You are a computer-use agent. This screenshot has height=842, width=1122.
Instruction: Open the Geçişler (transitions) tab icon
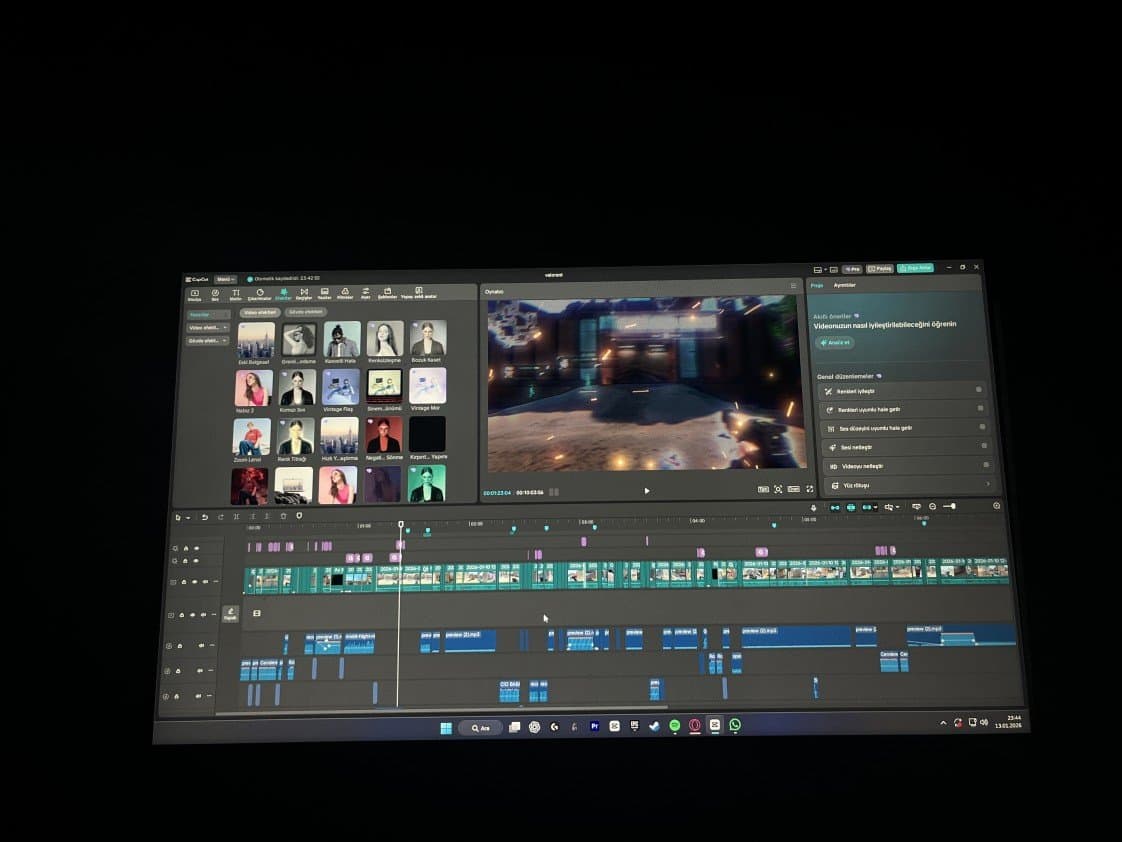tap(304, 294)
